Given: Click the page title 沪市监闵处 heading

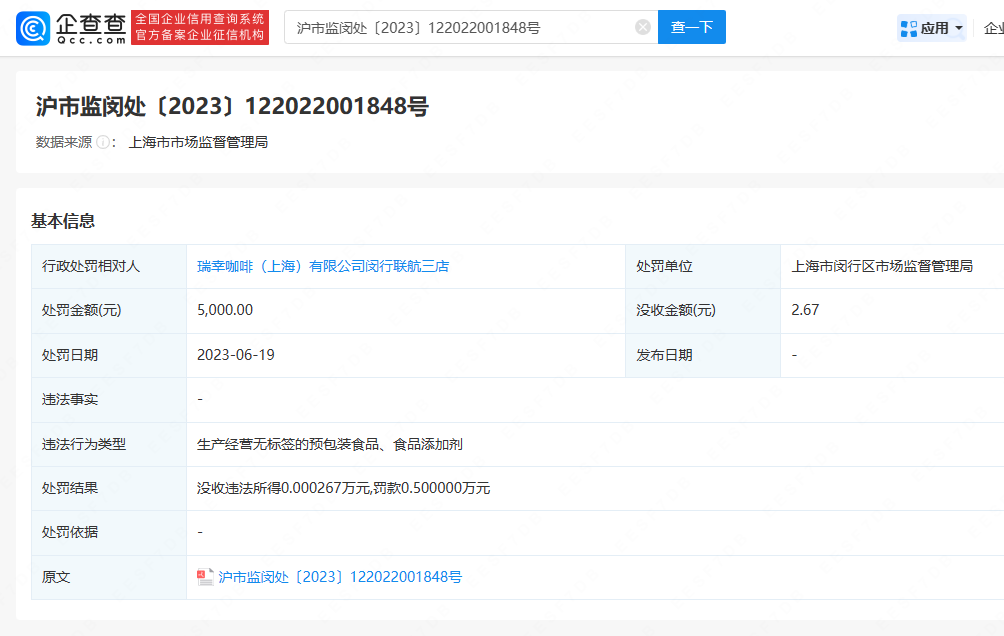Looking at the screenshot, I should [232, 106].
